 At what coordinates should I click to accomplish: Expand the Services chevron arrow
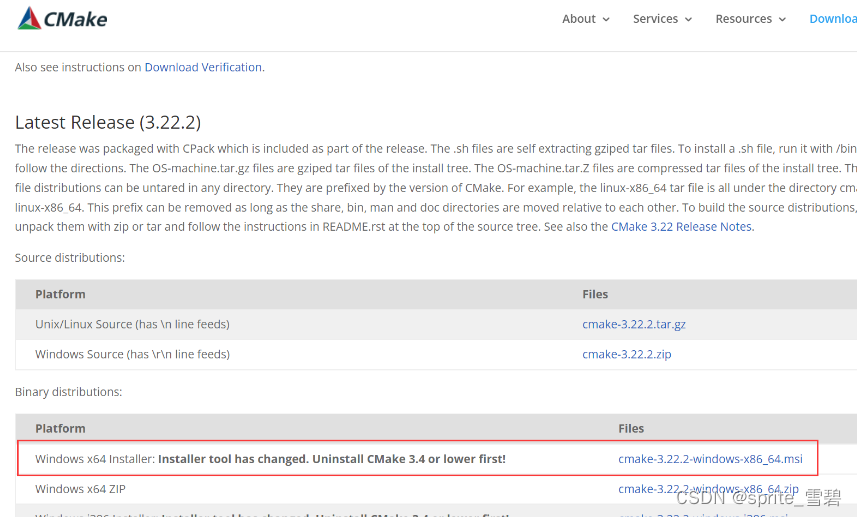(689, 20)
